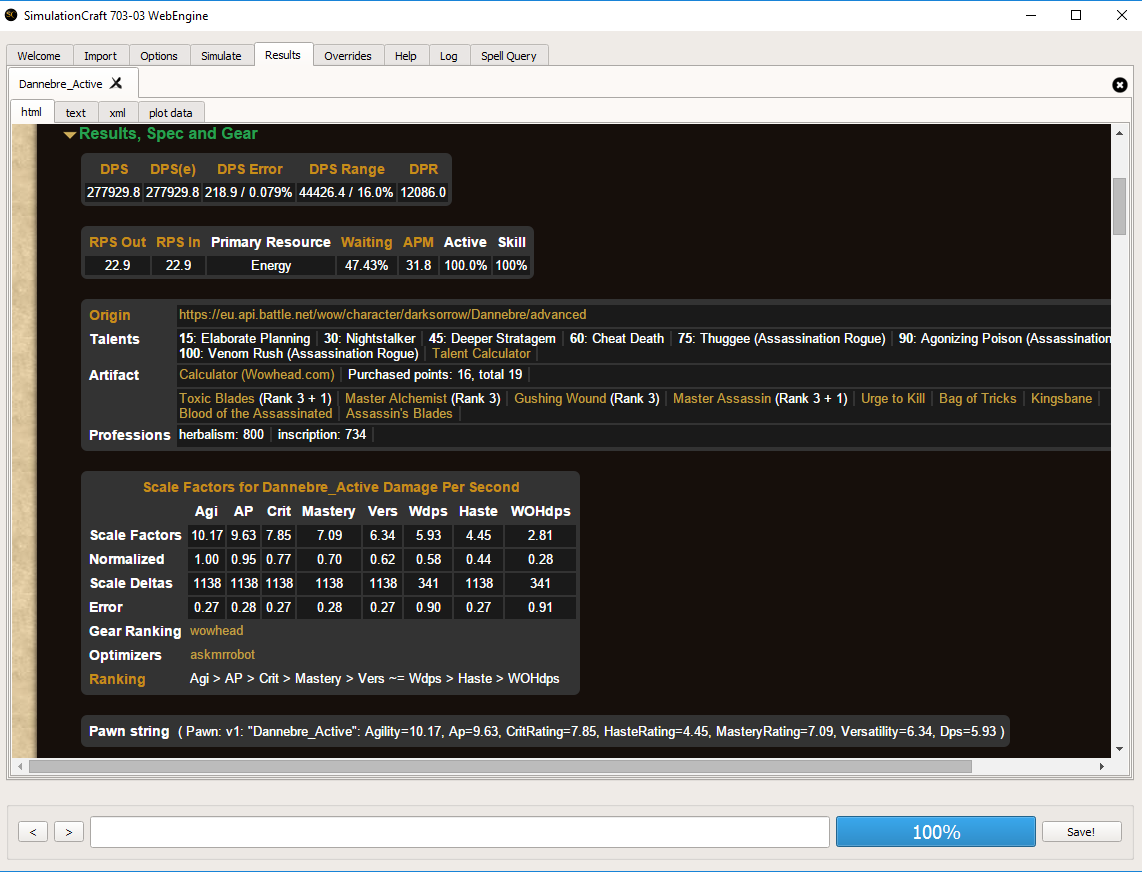
Task: Click the SimulationCraft app icon in title bar
Action: [12, 16]
